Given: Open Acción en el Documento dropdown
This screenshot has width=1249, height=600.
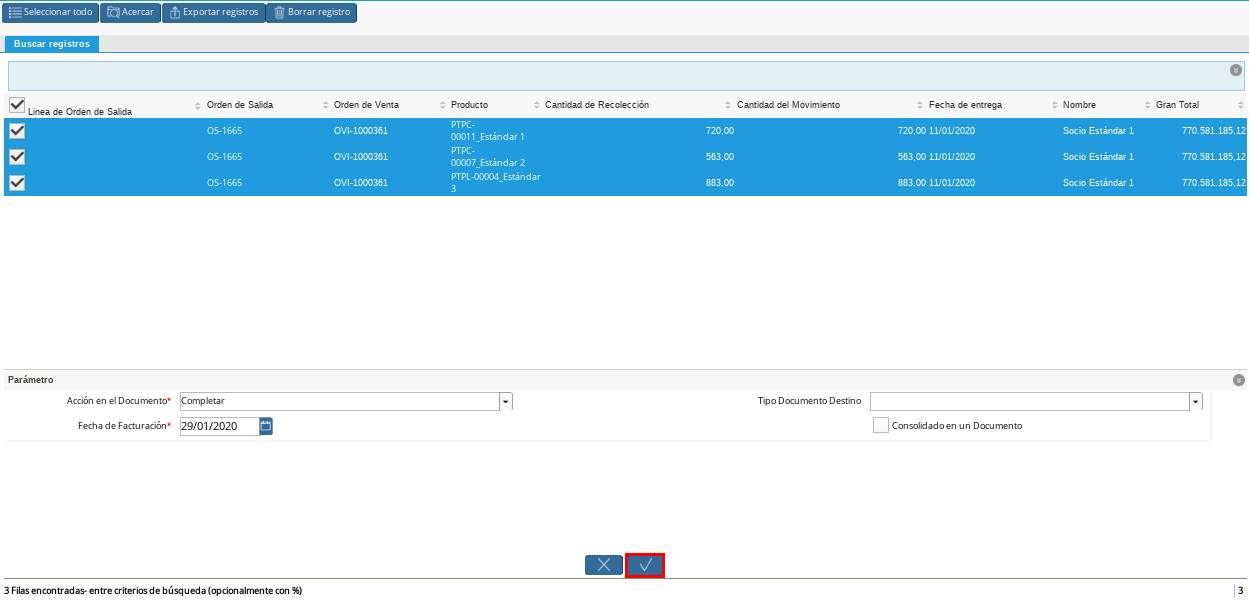Looking at the screenshot, I should coord(505,401).
